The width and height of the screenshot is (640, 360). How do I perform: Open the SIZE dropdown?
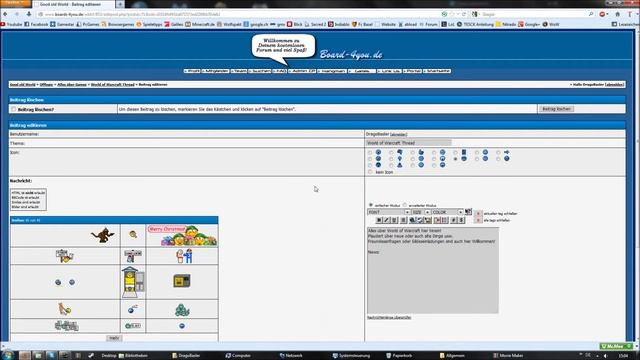point(420,212)
